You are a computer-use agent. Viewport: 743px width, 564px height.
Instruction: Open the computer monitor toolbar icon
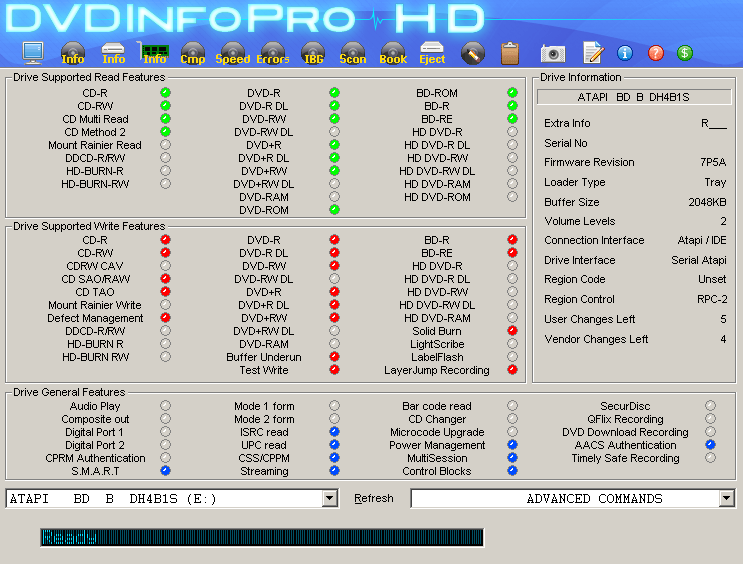pyautogui.click(x=33, y=53)
